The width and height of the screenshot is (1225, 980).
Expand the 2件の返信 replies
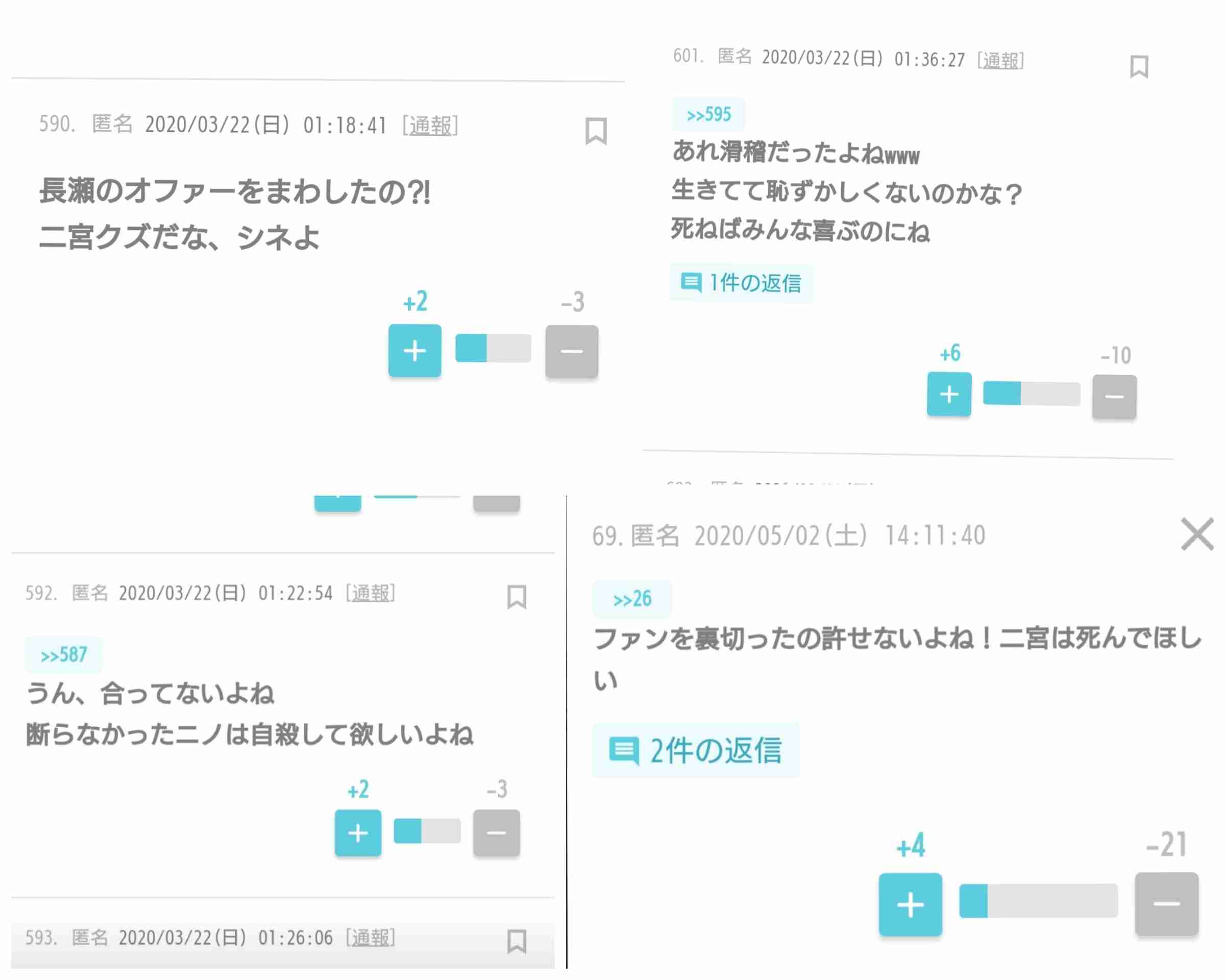(x=696, y=750)
